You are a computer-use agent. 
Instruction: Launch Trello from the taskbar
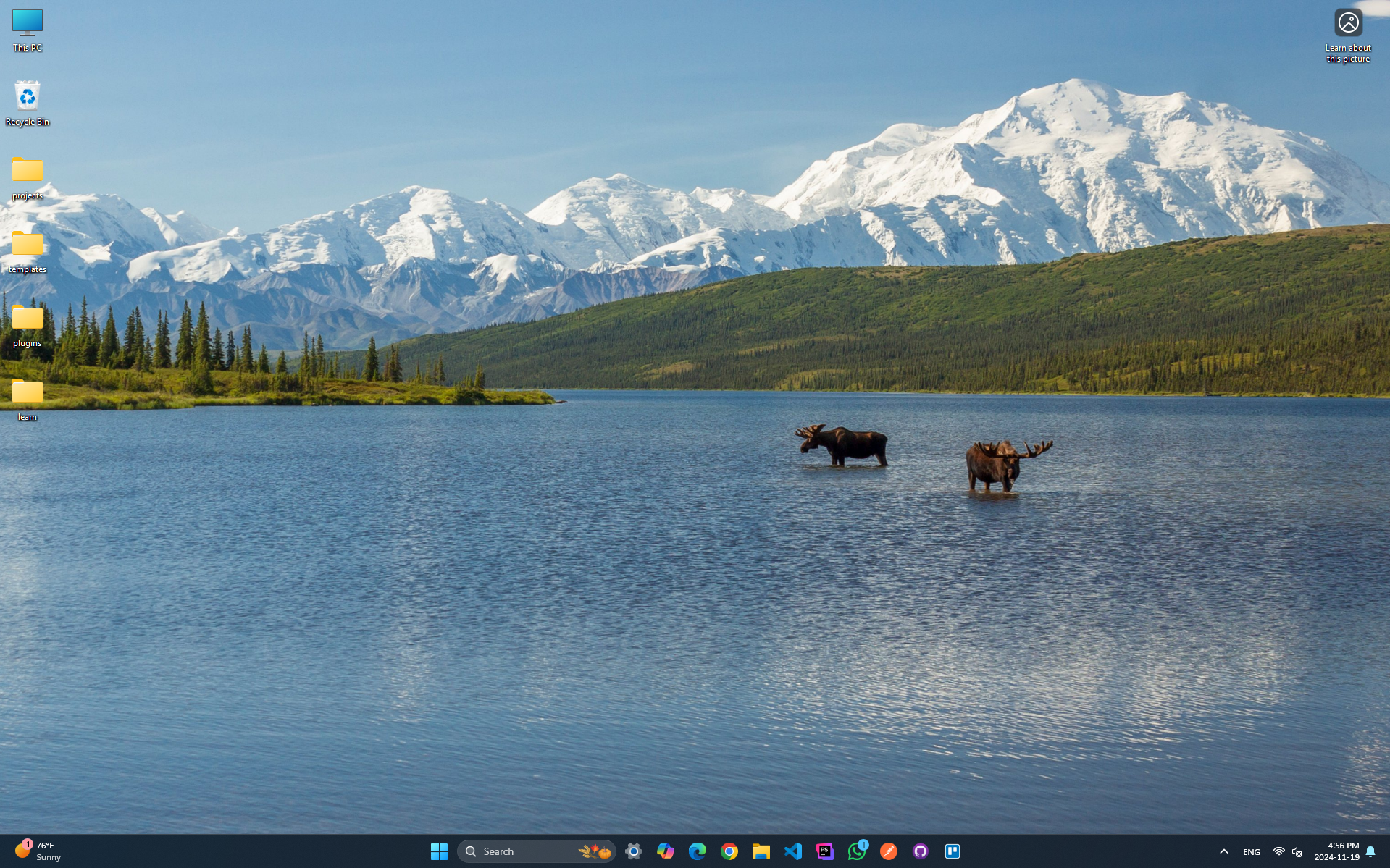pyautogui.click(x=953, y=851)
